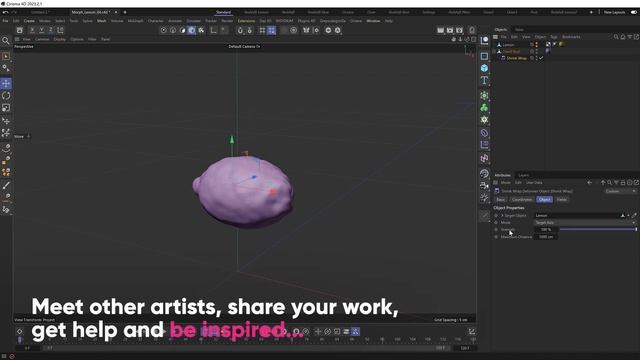640x360 pixels.
Task: Switch to the Takes tab
Action: pos(519,29)
